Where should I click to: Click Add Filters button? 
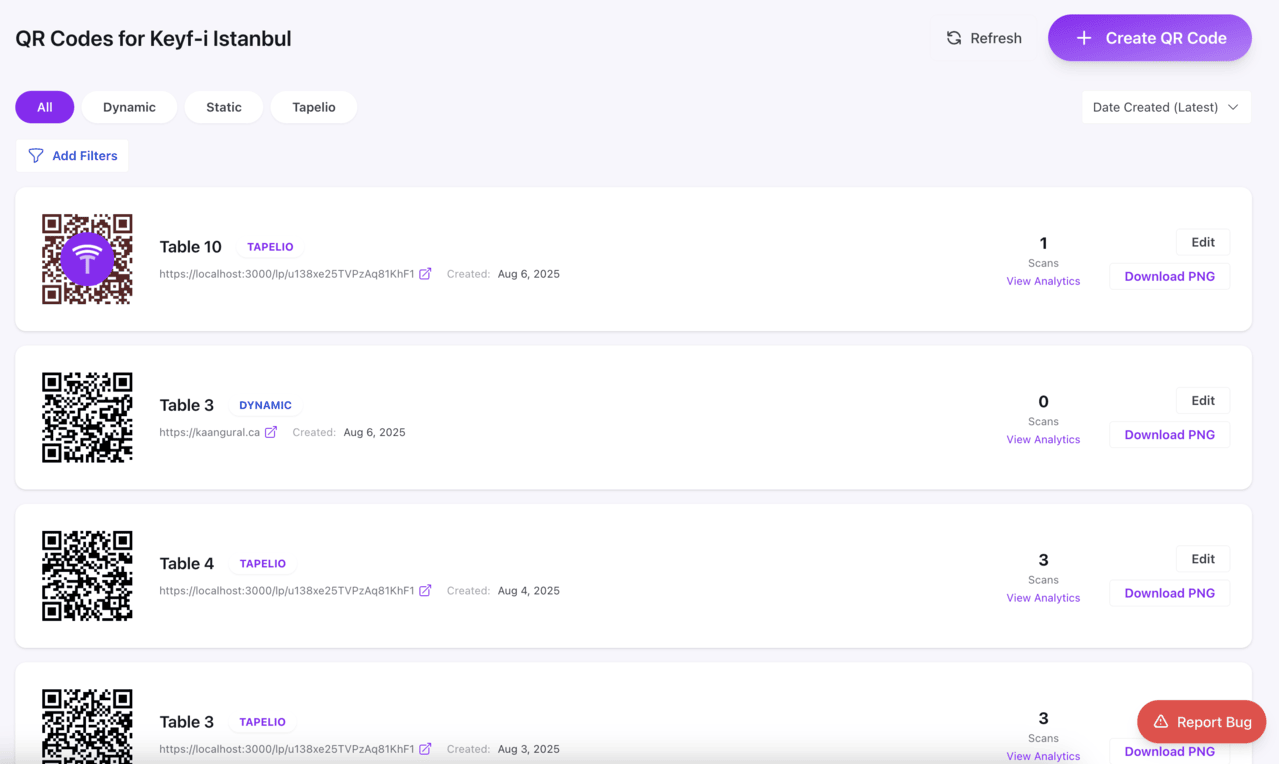(x=72, y=155)
